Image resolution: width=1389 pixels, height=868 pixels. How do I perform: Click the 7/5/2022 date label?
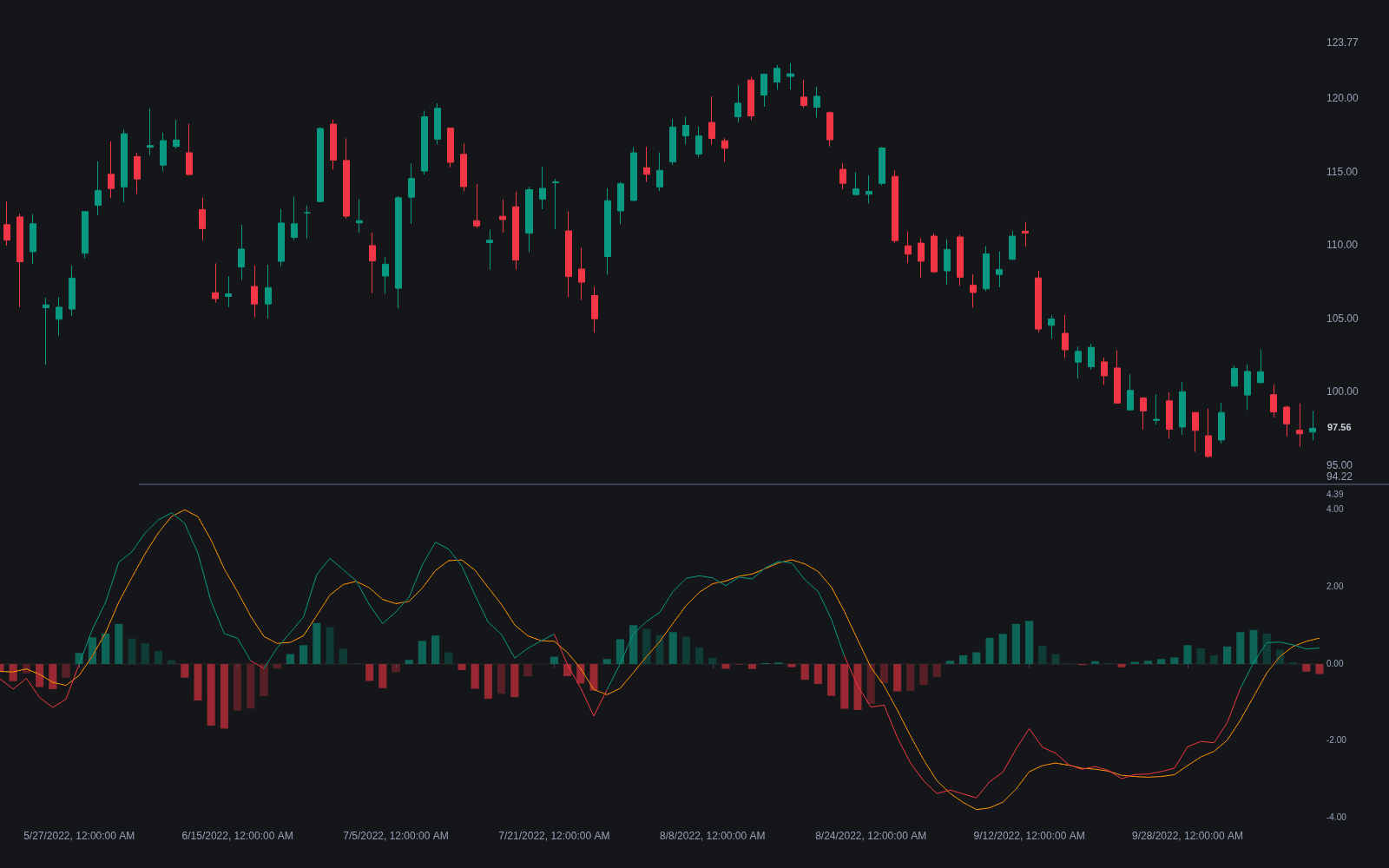(396, 836)
